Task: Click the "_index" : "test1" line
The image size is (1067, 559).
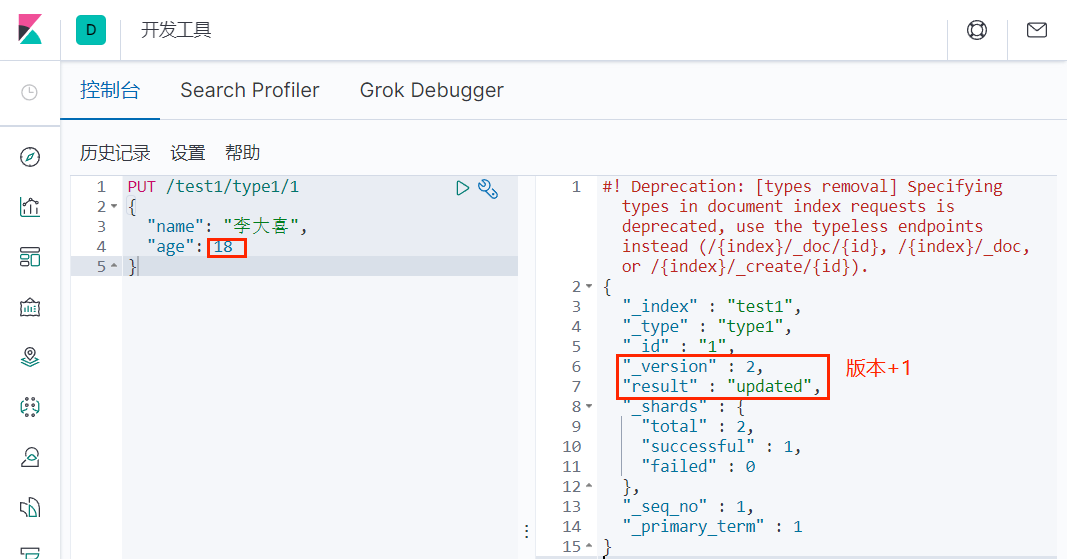Action: pyautogui.click(x=712, y=306)
